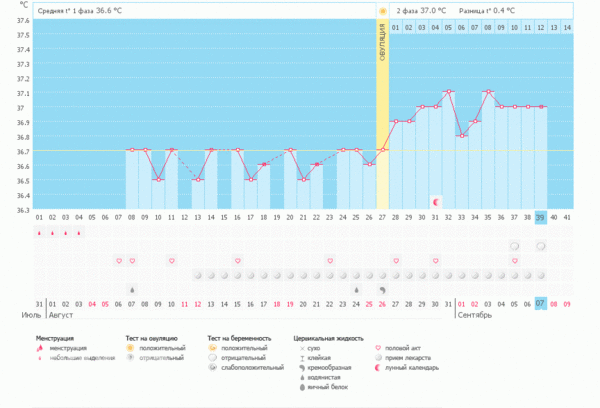Select the menstruation drop icon on cycle day 01
The height and width of the screenshot is (408, 600).
[x=39, y=233]
